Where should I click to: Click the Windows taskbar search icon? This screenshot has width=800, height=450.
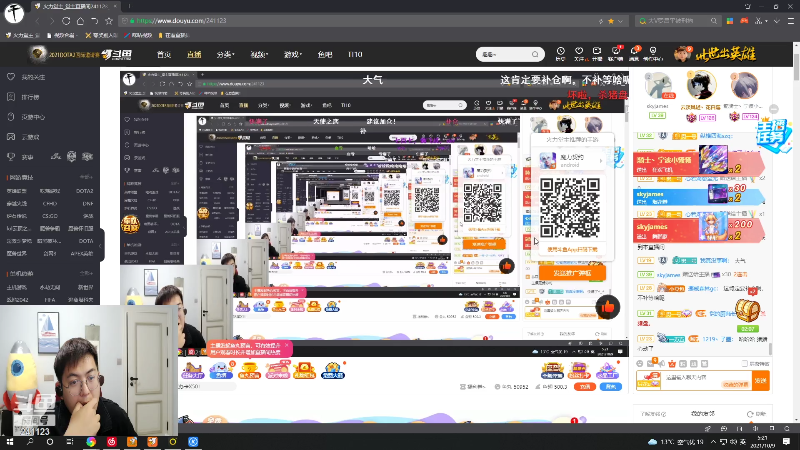pos(30,442)
